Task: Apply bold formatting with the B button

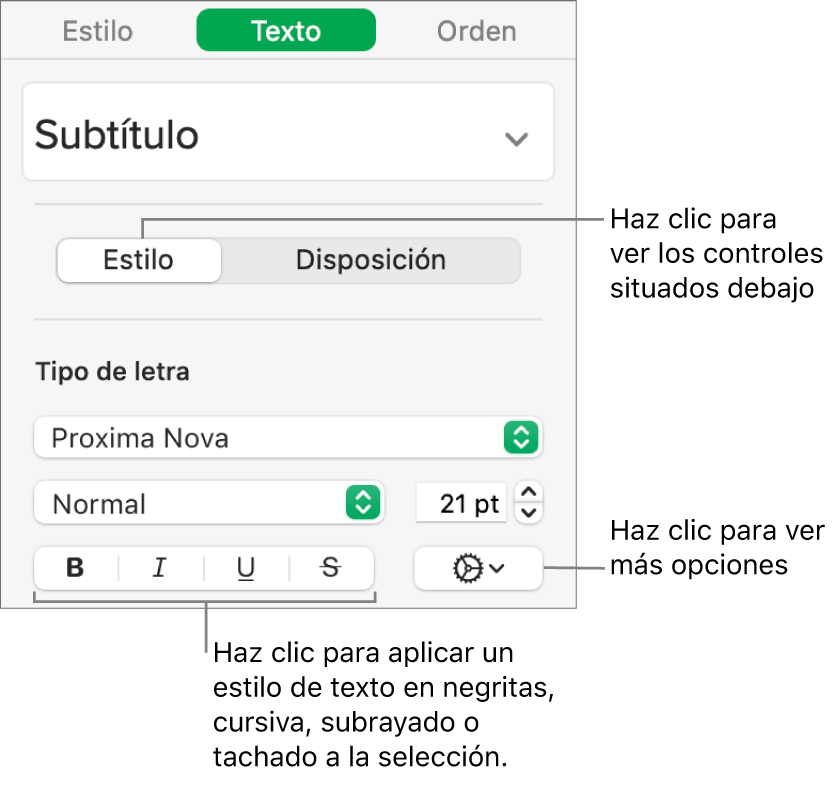Action: (x=75, y=568)
